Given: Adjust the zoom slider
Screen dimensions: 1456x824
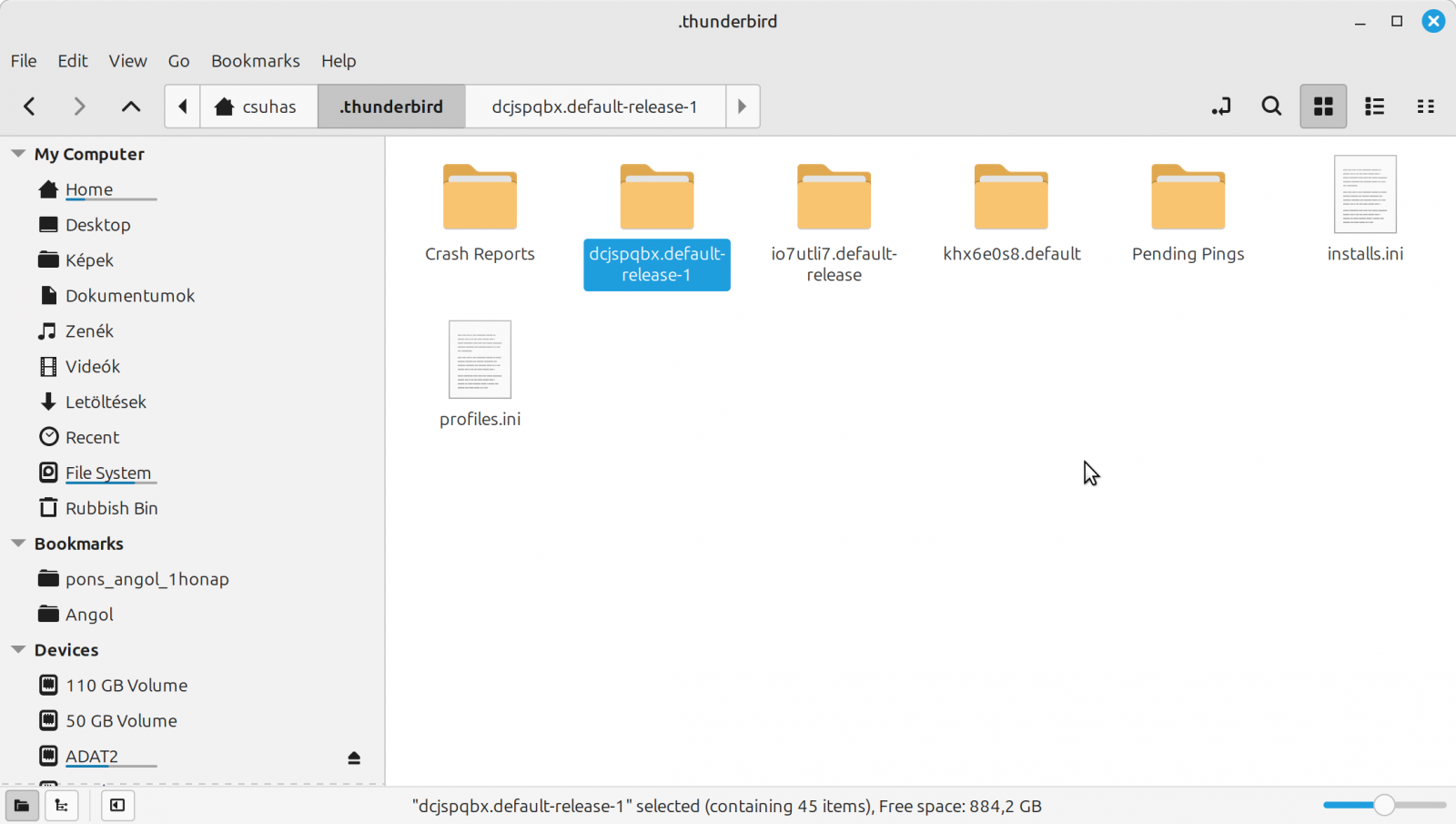Looking at the screenshot, I should click(x=1384, y=805).
